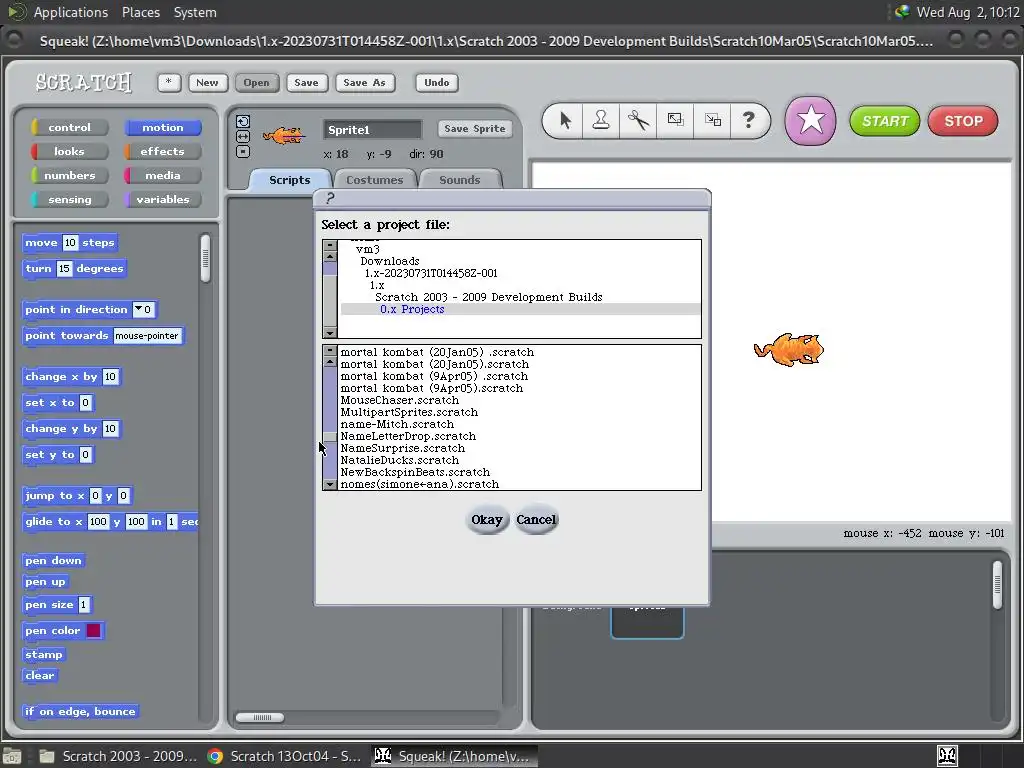Open the point in direction dropdown arrow

point(138,309)
